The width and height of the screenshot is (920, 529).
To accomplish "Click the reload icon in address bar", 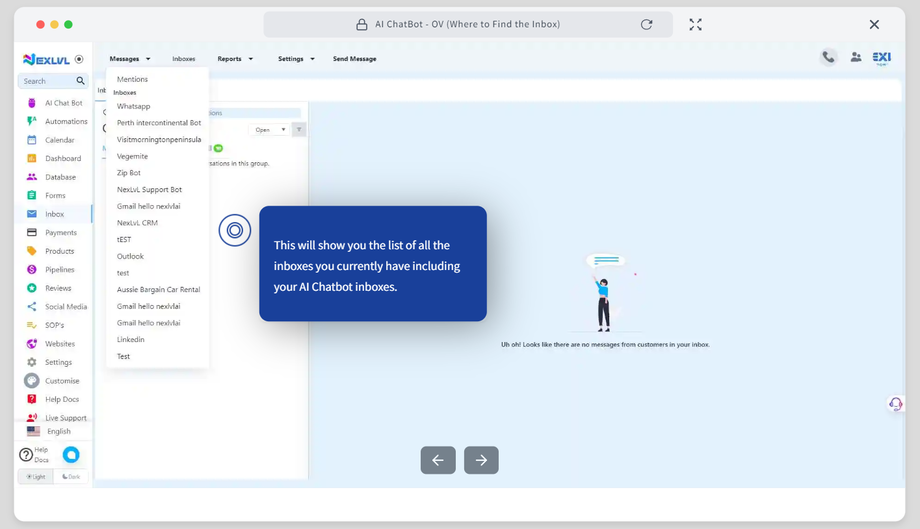I will [647, 24].
